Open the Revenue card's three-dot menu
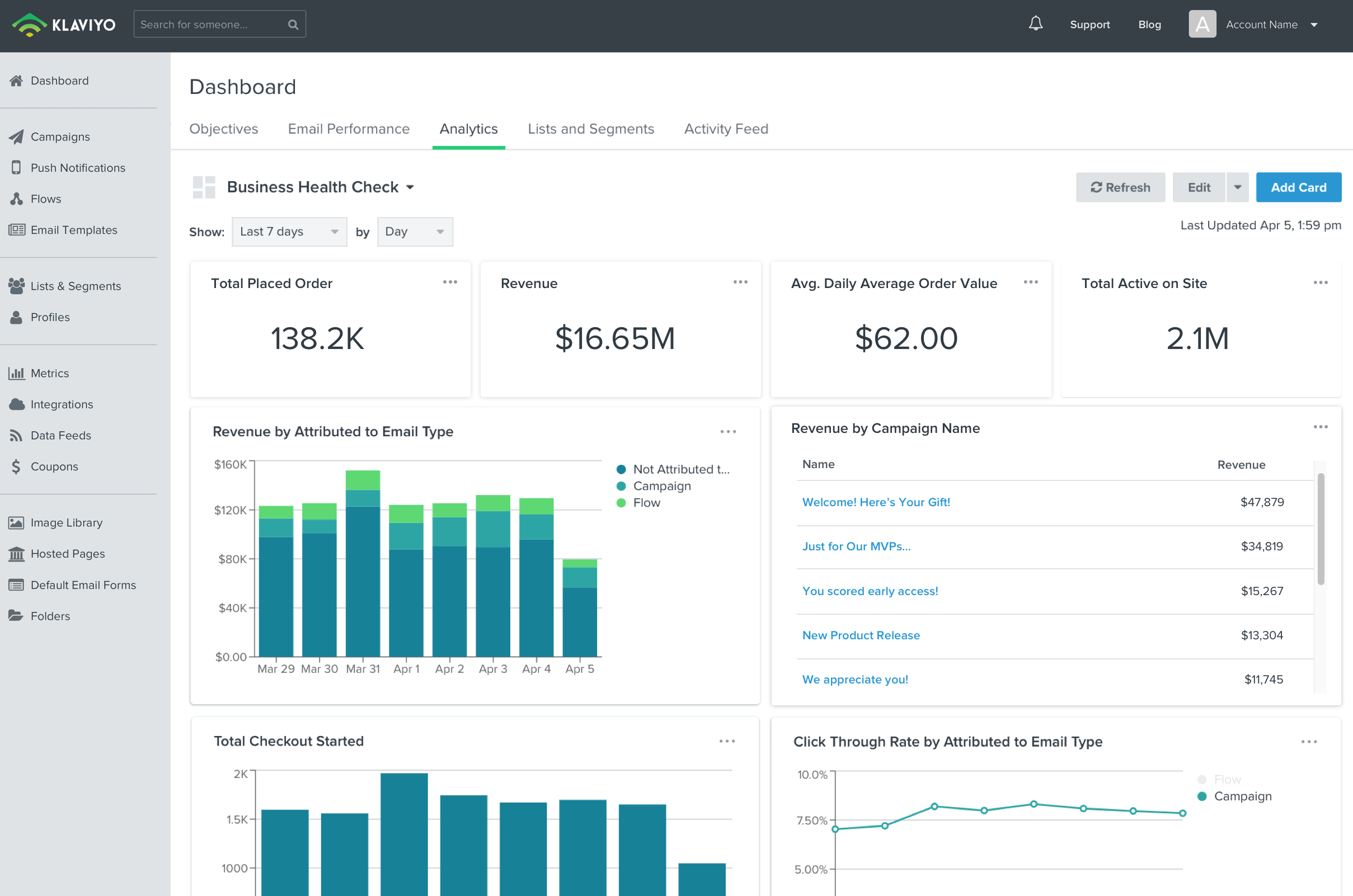 [x=740, y=282]
